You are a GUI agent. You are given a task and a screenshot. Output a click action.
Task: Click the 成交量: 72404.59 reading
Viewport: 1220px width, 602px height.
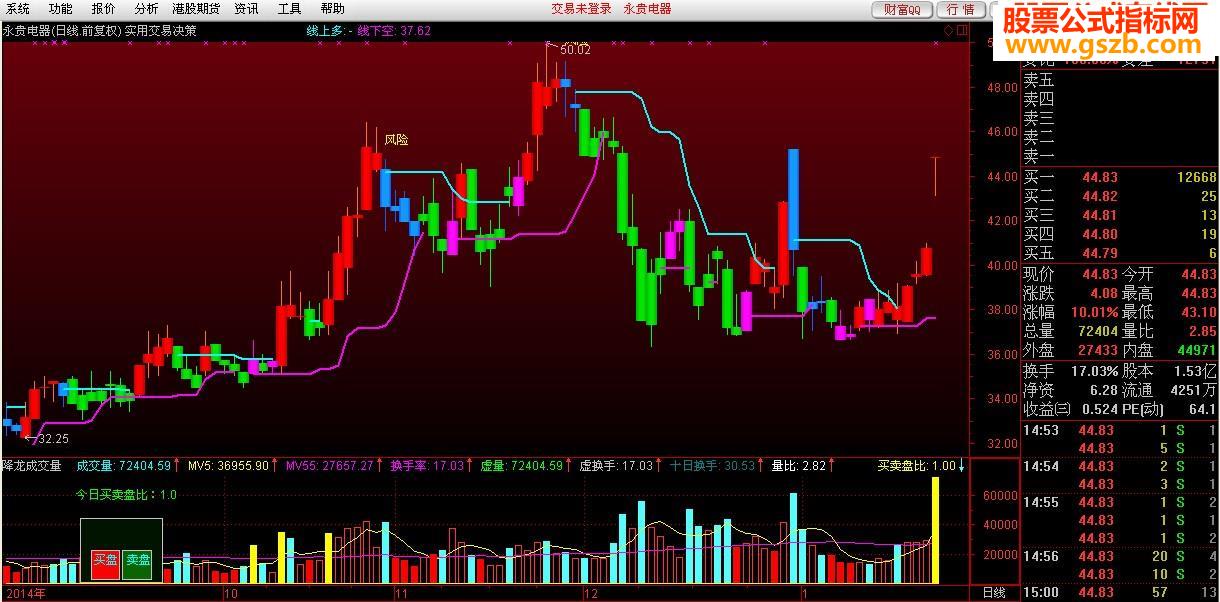pyautogui.click(x=123, y=466)
